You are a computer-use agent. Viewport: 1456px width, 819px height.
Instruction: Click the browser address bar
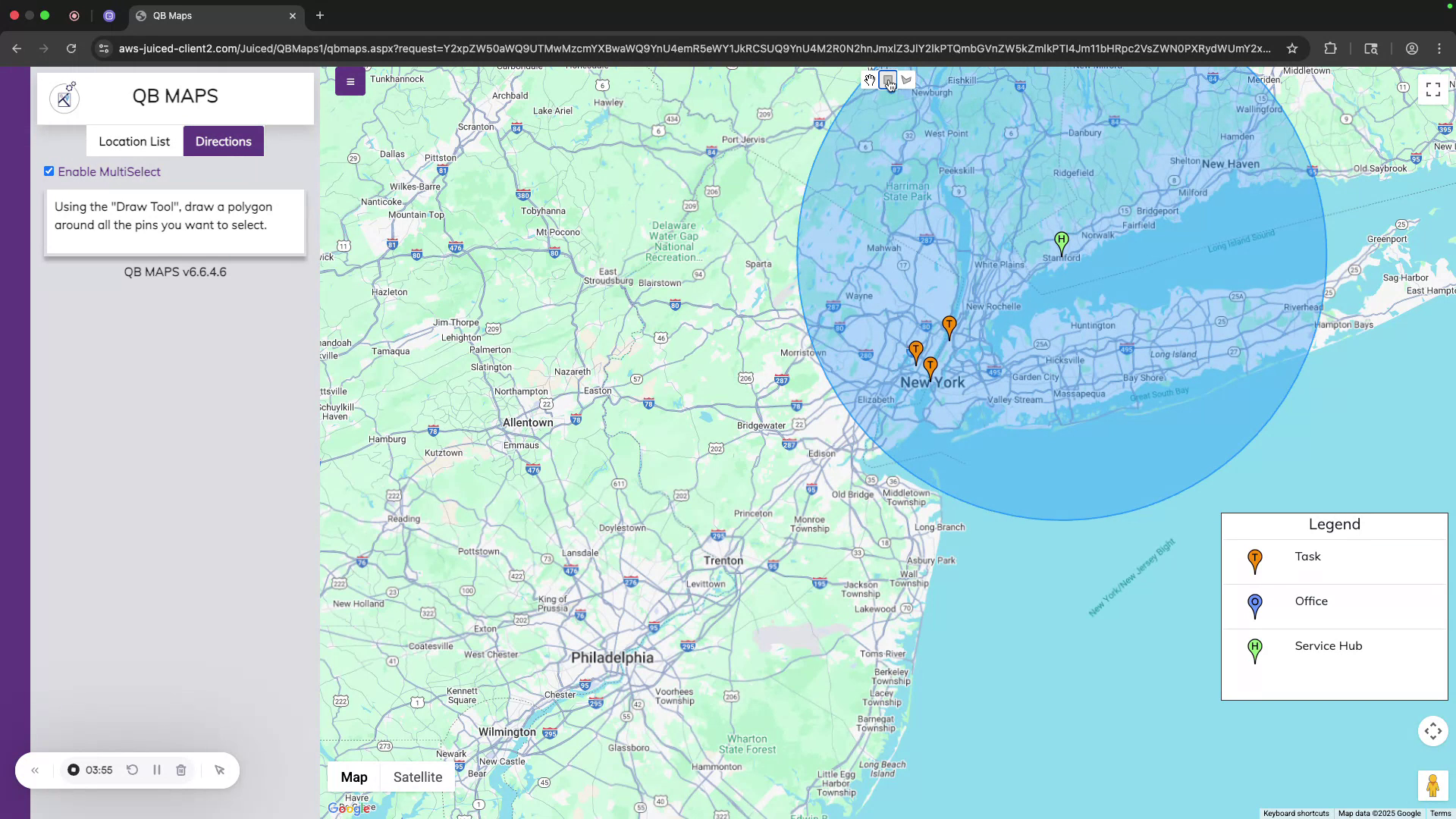[607, 48]
